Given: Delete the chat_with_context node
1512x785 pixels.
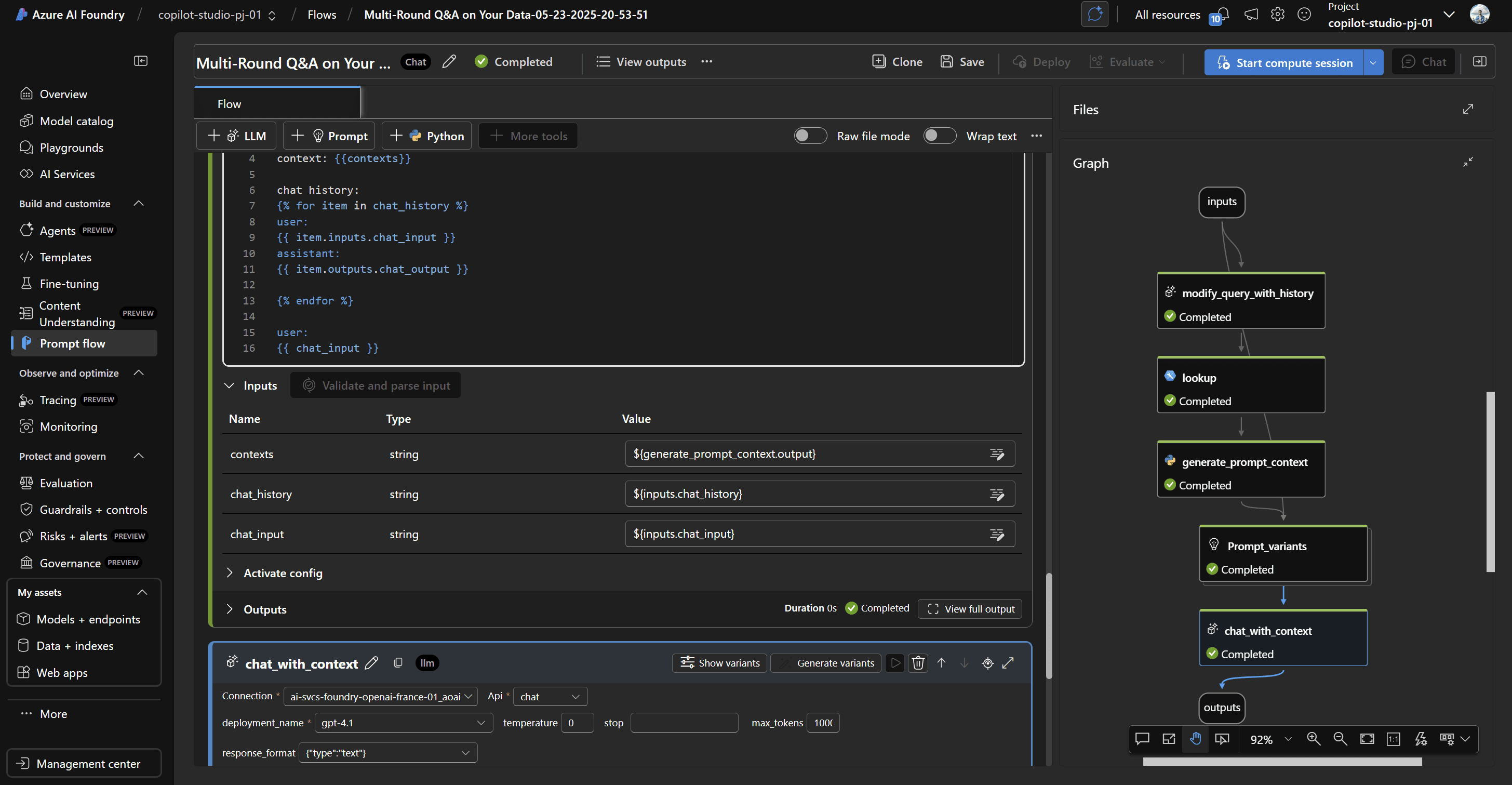Looking at the screenshot, I should [918, 663].
